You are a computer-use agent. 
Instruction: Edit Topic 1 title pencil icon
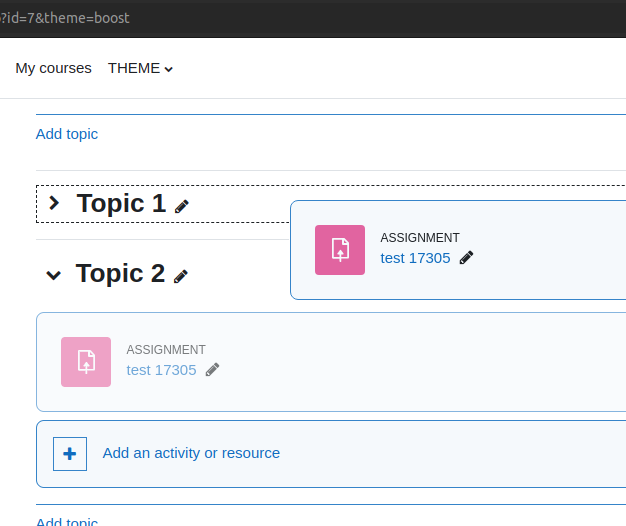[182, 206]
